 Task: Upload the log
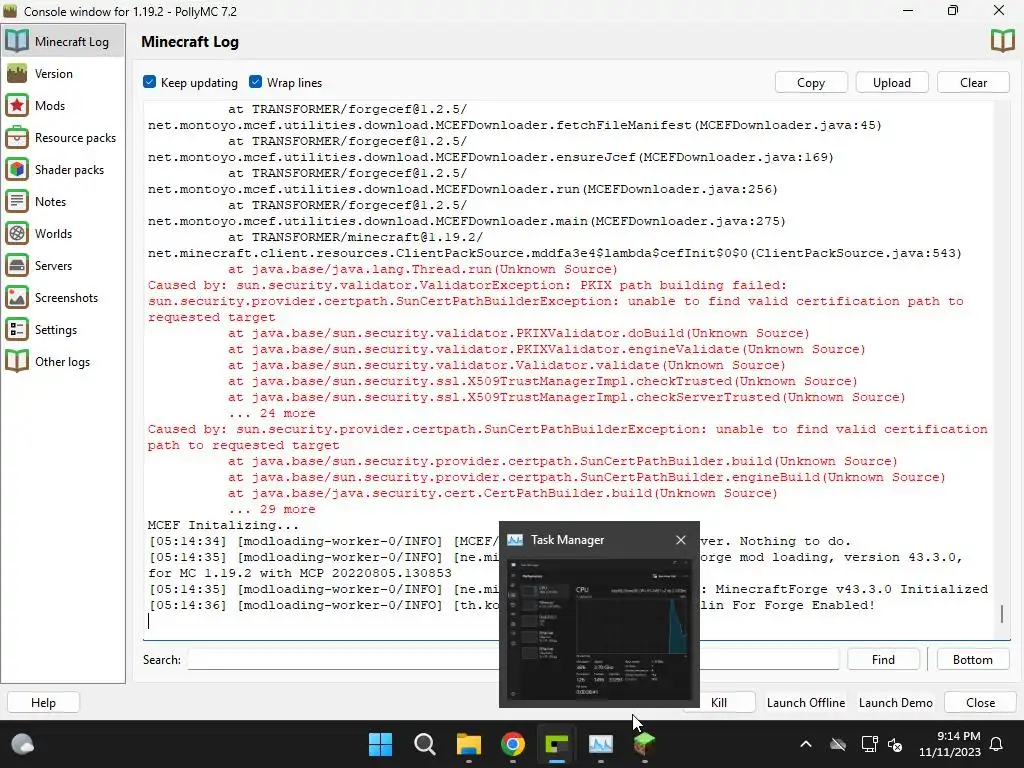(x=891, y=82)
